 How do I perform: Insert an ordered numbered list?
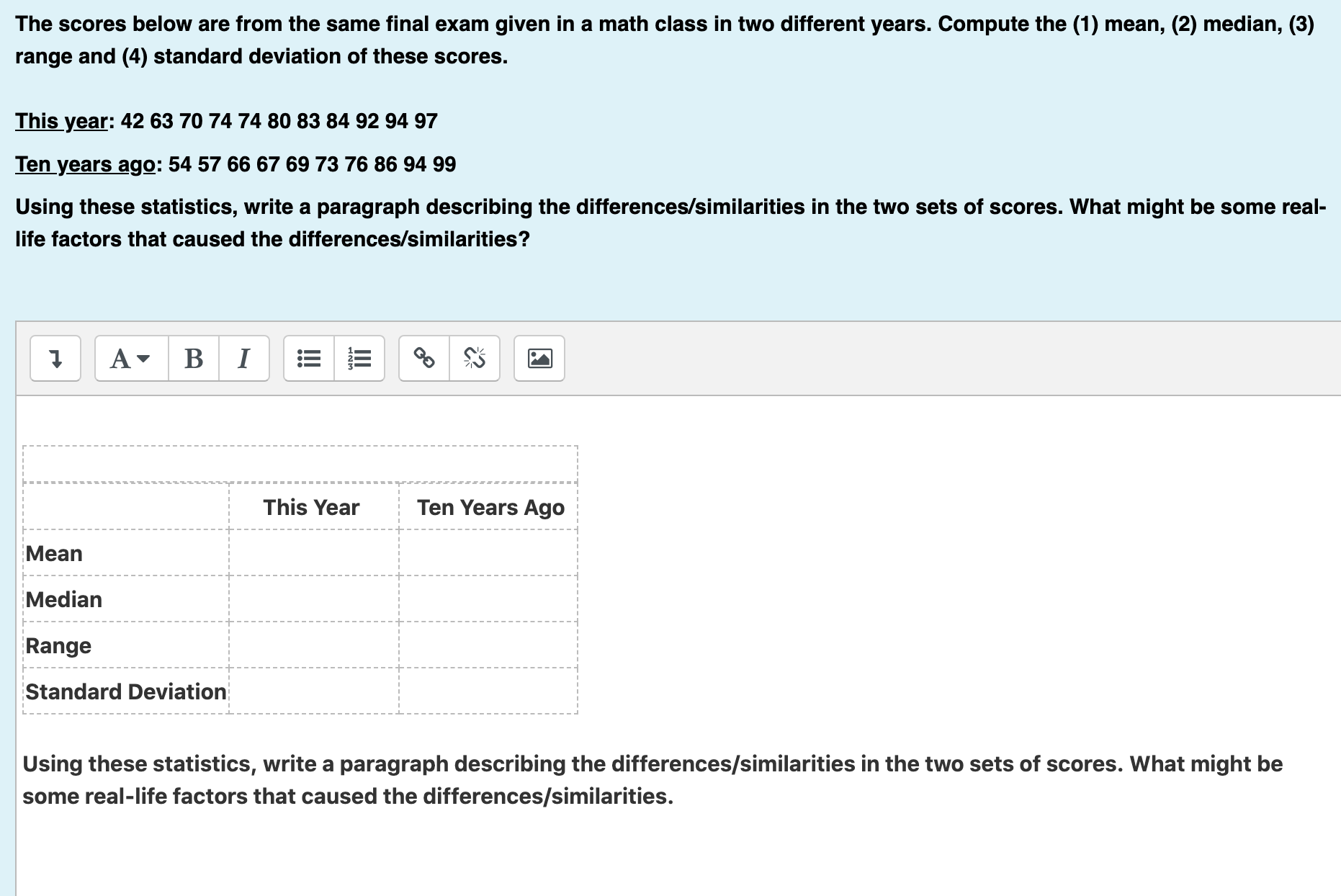(359, 358)
